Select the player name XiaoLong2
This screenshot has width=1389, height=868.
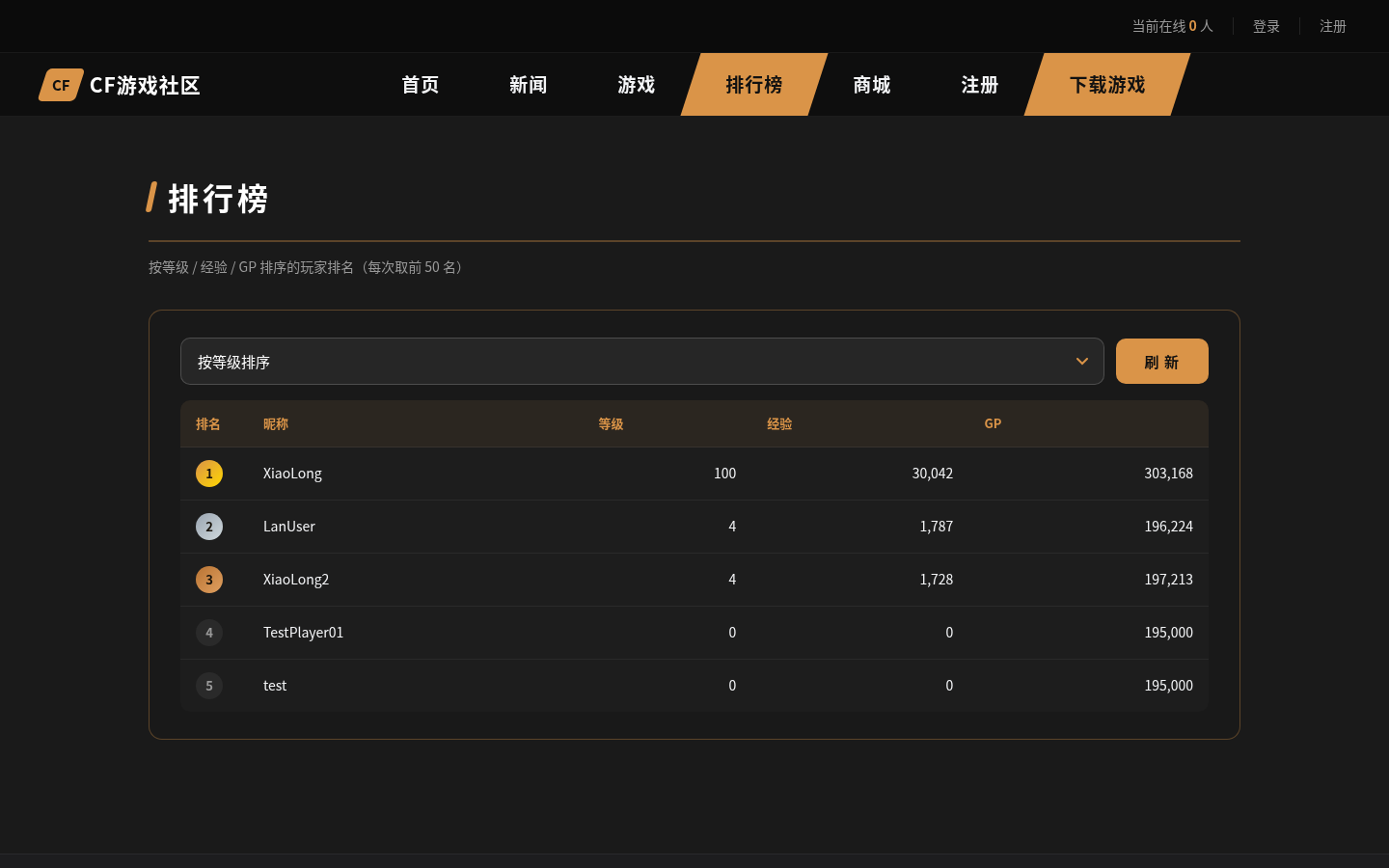click(296, 580)
